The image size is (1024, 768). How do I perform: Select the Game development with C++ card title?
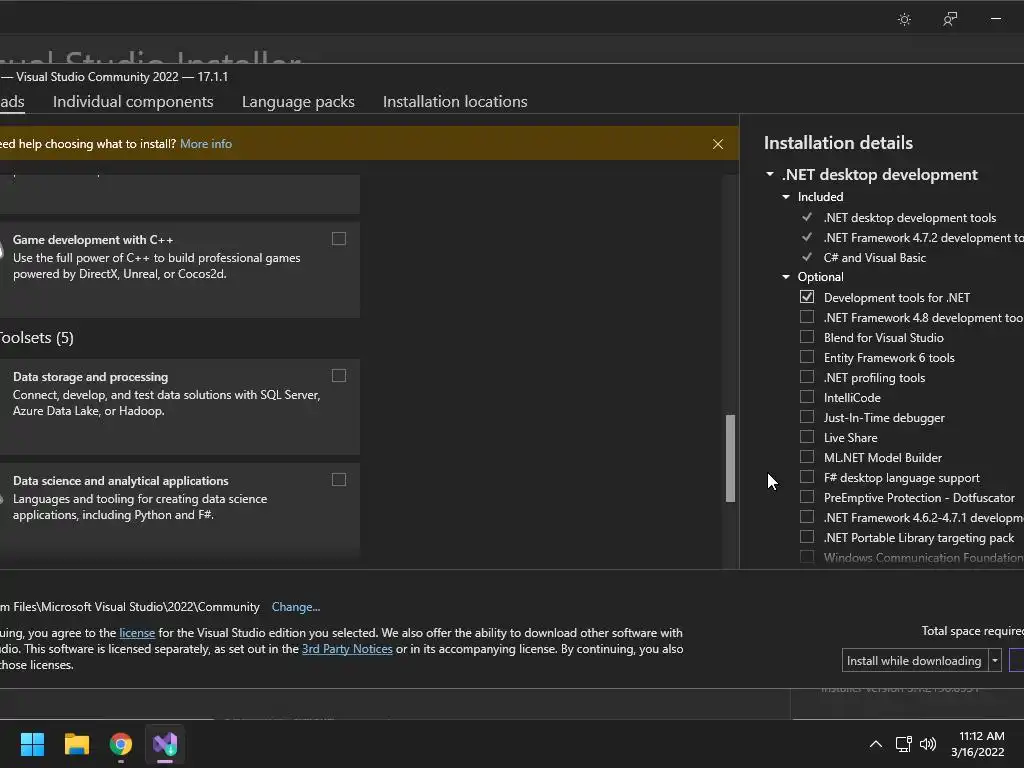pyautogui.click(x=93, y=240)
